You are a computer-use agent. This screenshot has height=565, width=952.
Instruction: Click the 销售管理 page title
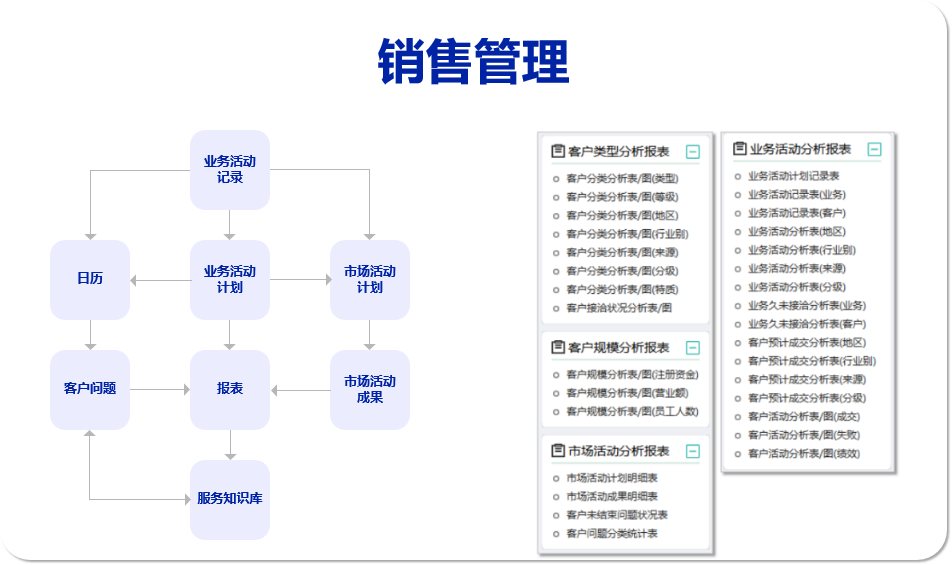click(x=474, y=62)
